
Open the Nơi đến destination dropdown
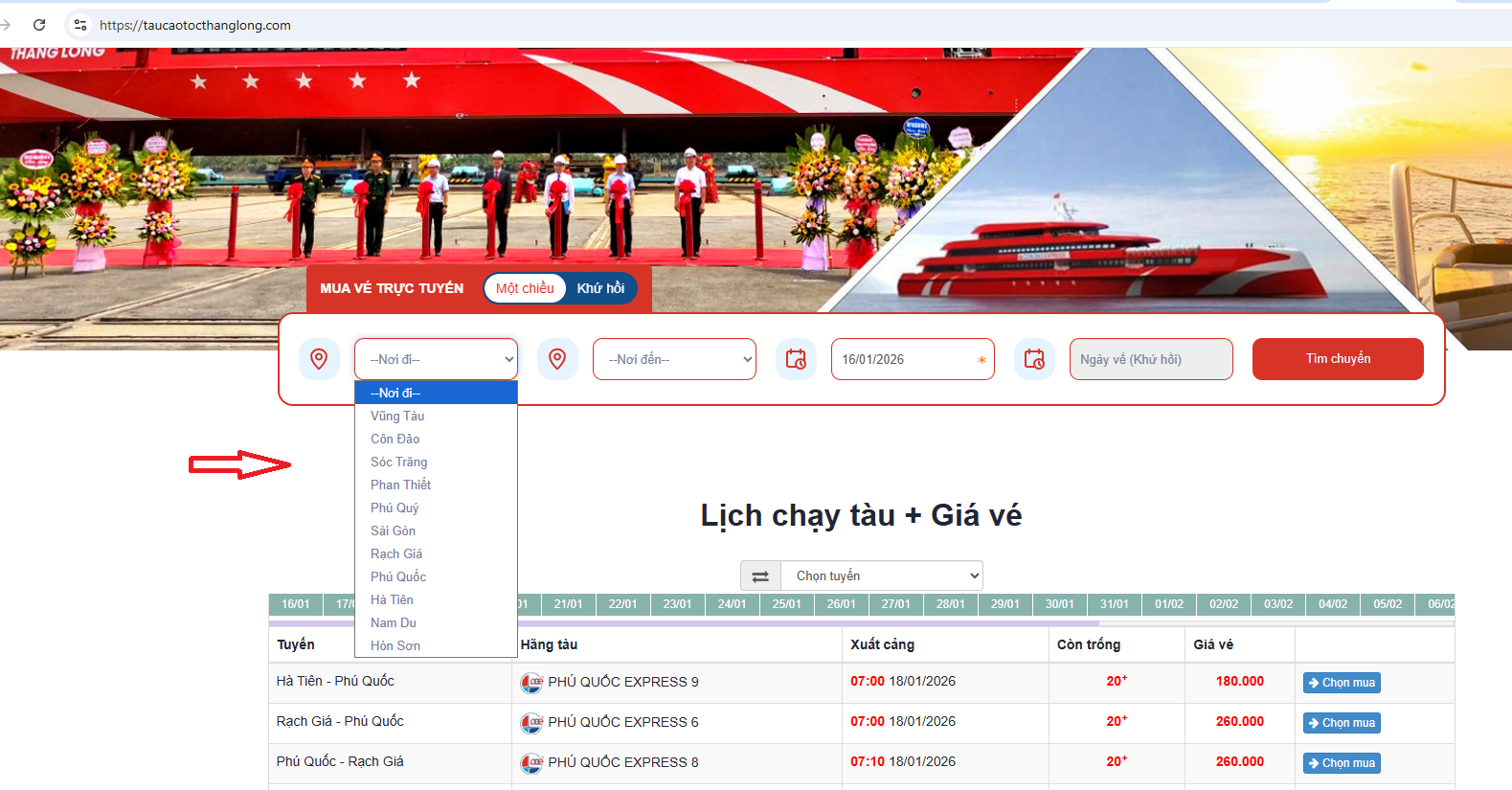pos(674,359)
